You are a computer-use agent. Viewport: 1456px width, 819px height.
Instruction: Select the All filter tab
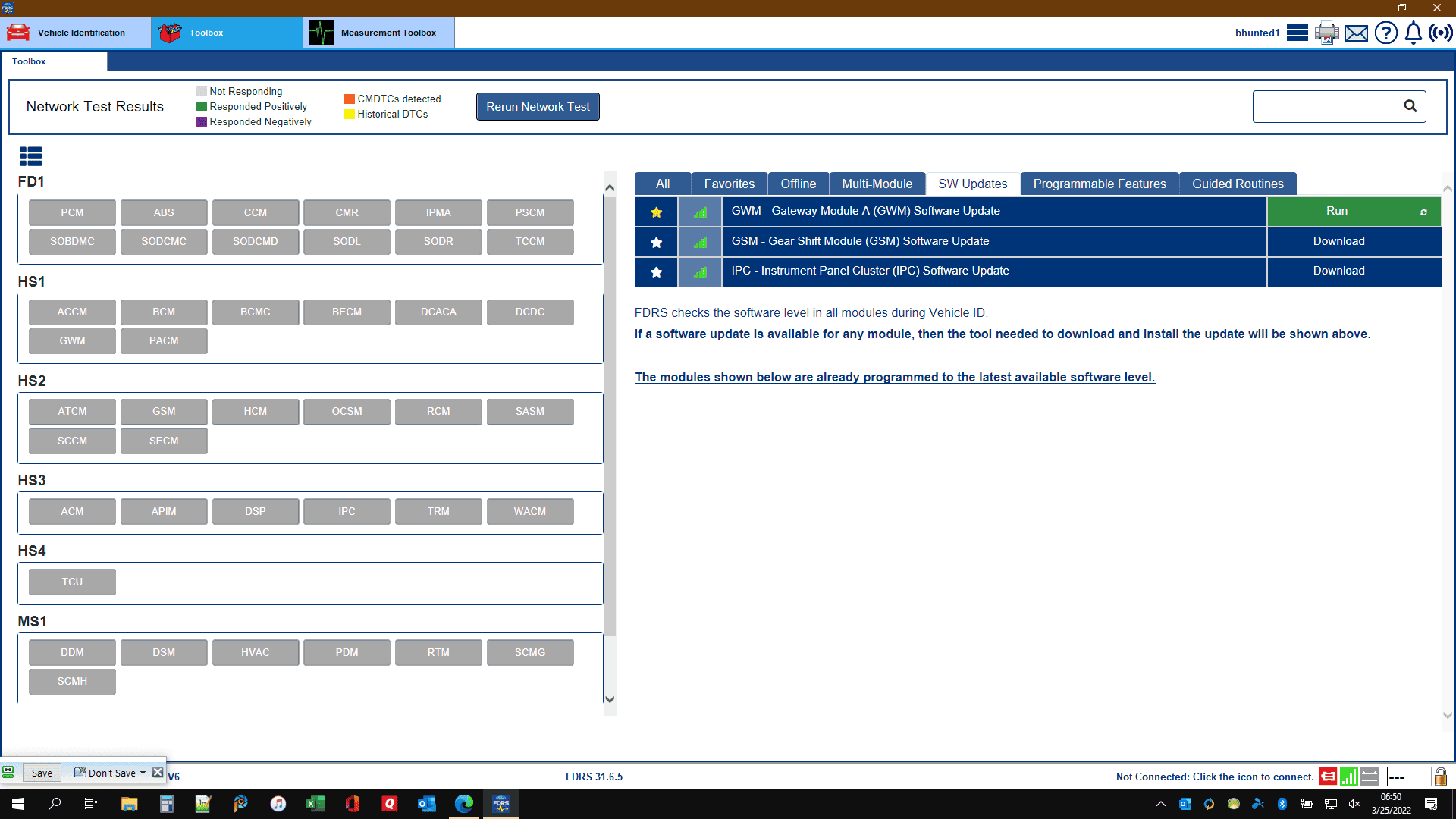[x=663, y=184]
